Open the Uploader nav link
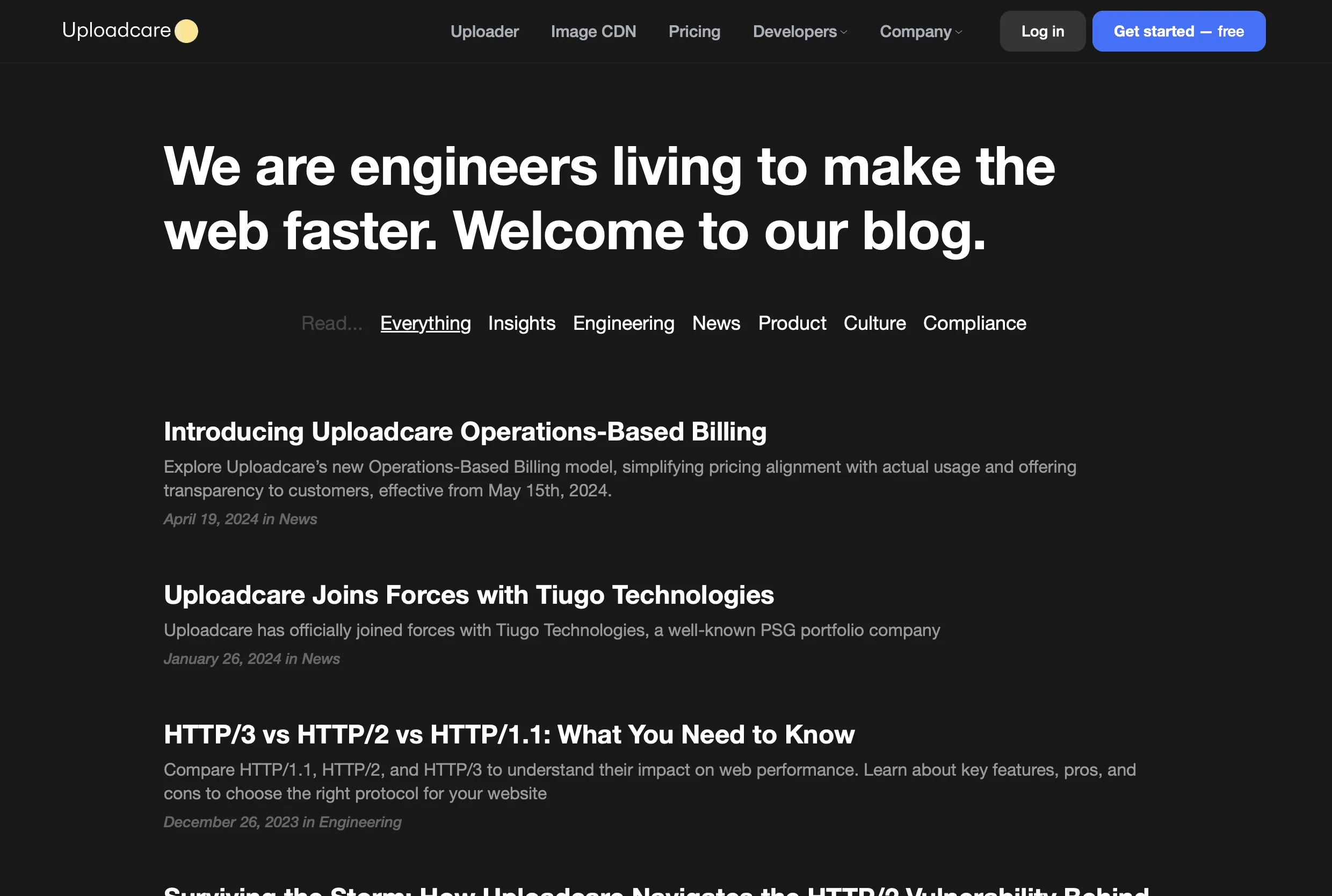Viewport: 1332px width, 896px height. click(484, 32)
